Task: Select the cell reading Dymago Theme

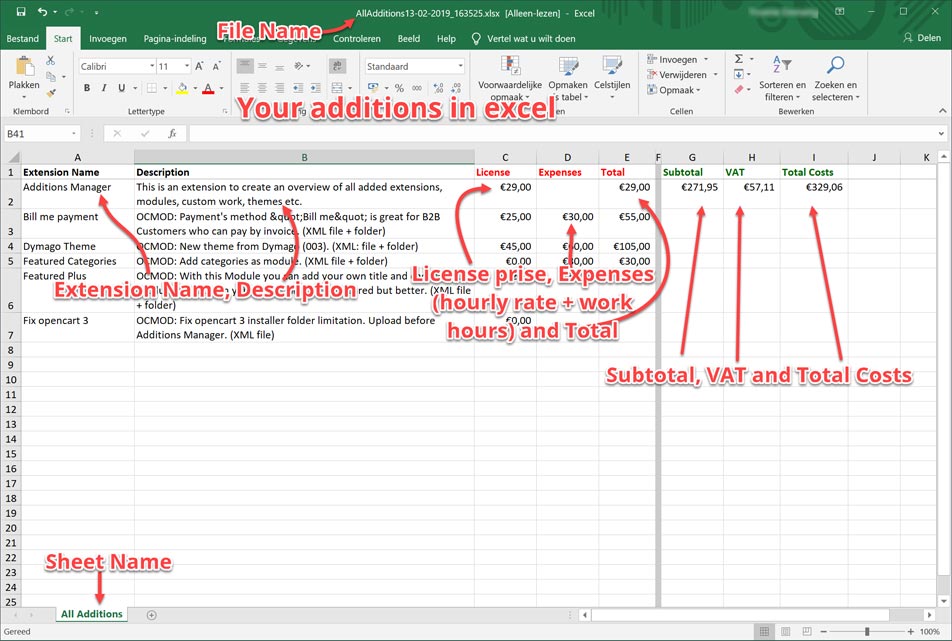Action: click(x=77, y=246)
